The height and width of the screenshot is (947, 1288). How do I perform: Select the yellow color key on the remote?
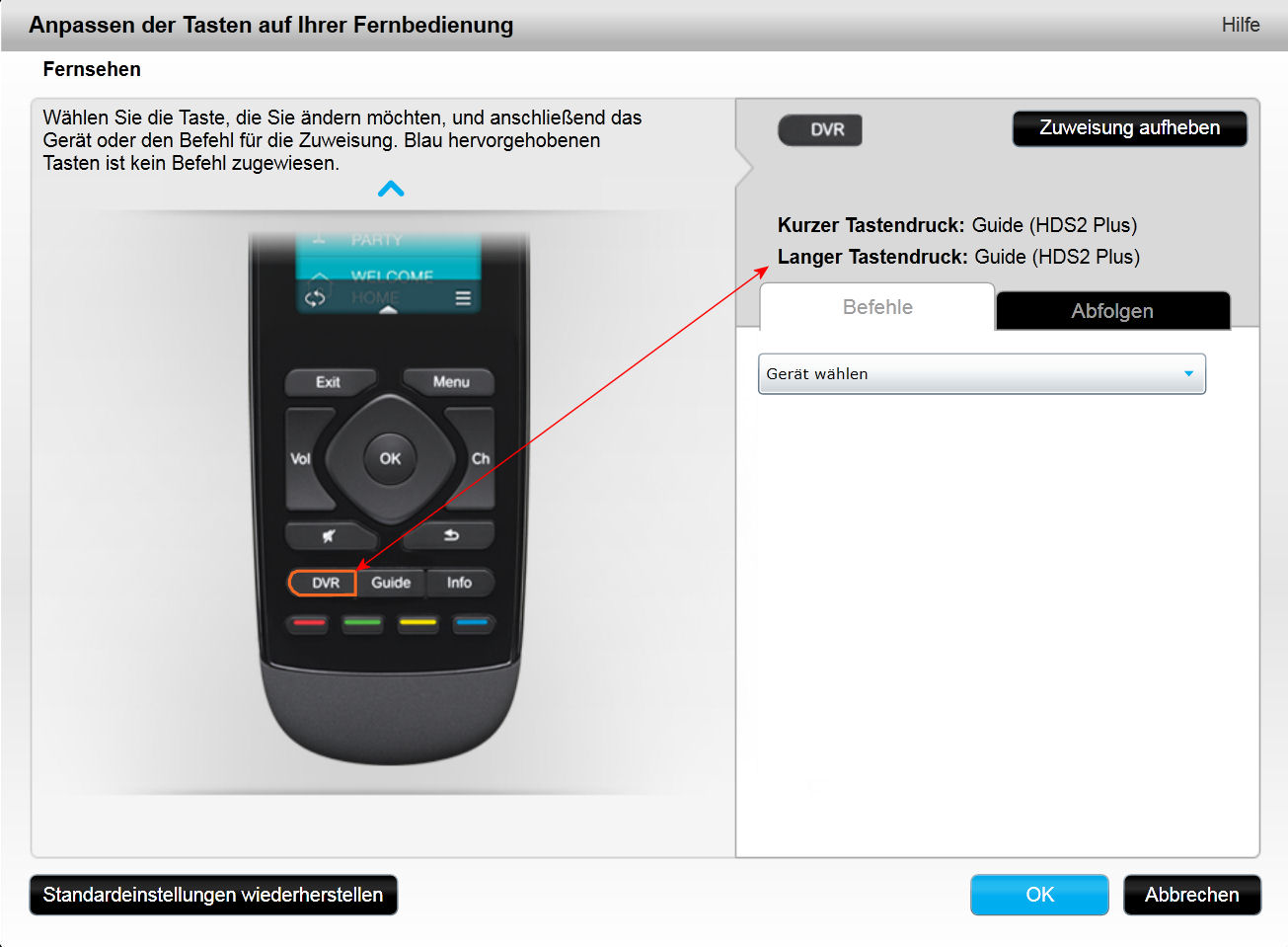pyautogui.click(x=417, y=623)
